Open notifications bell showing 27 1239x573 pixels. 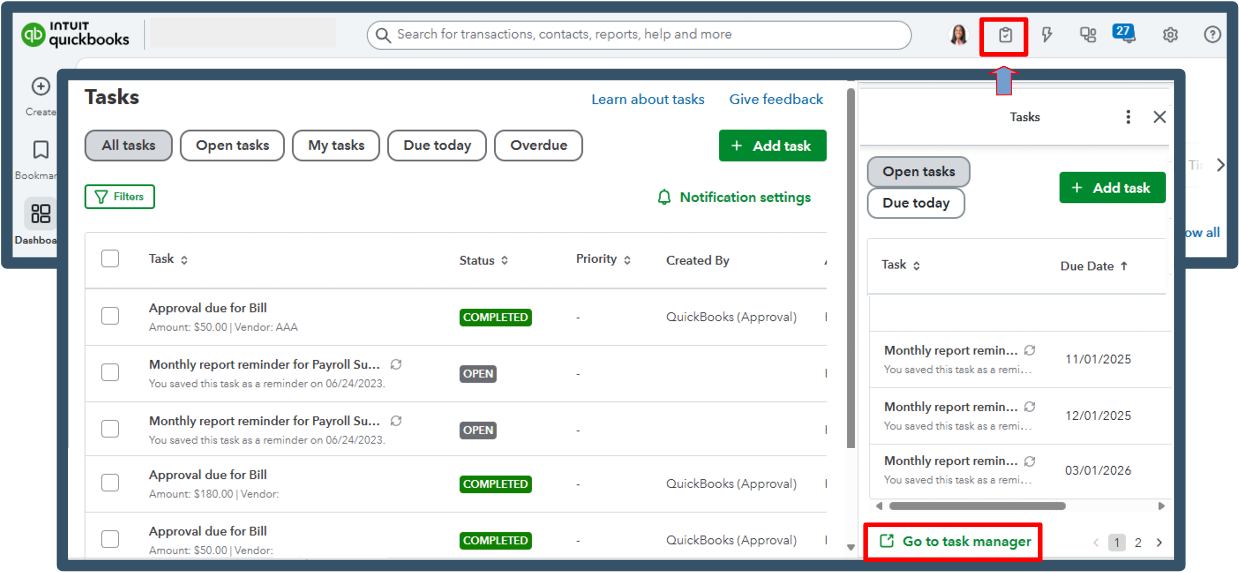[x=1124, y=33]
